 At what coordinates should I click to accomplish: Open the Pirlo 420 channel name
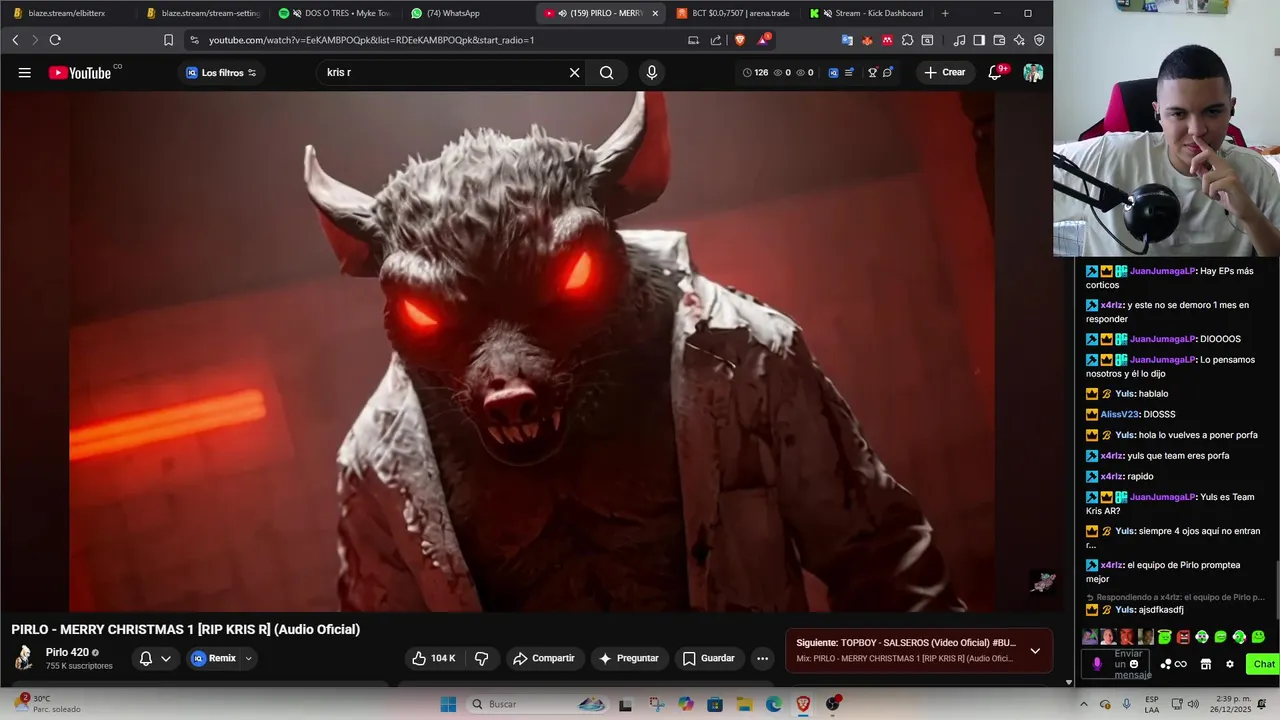click(x=67, y=652)
